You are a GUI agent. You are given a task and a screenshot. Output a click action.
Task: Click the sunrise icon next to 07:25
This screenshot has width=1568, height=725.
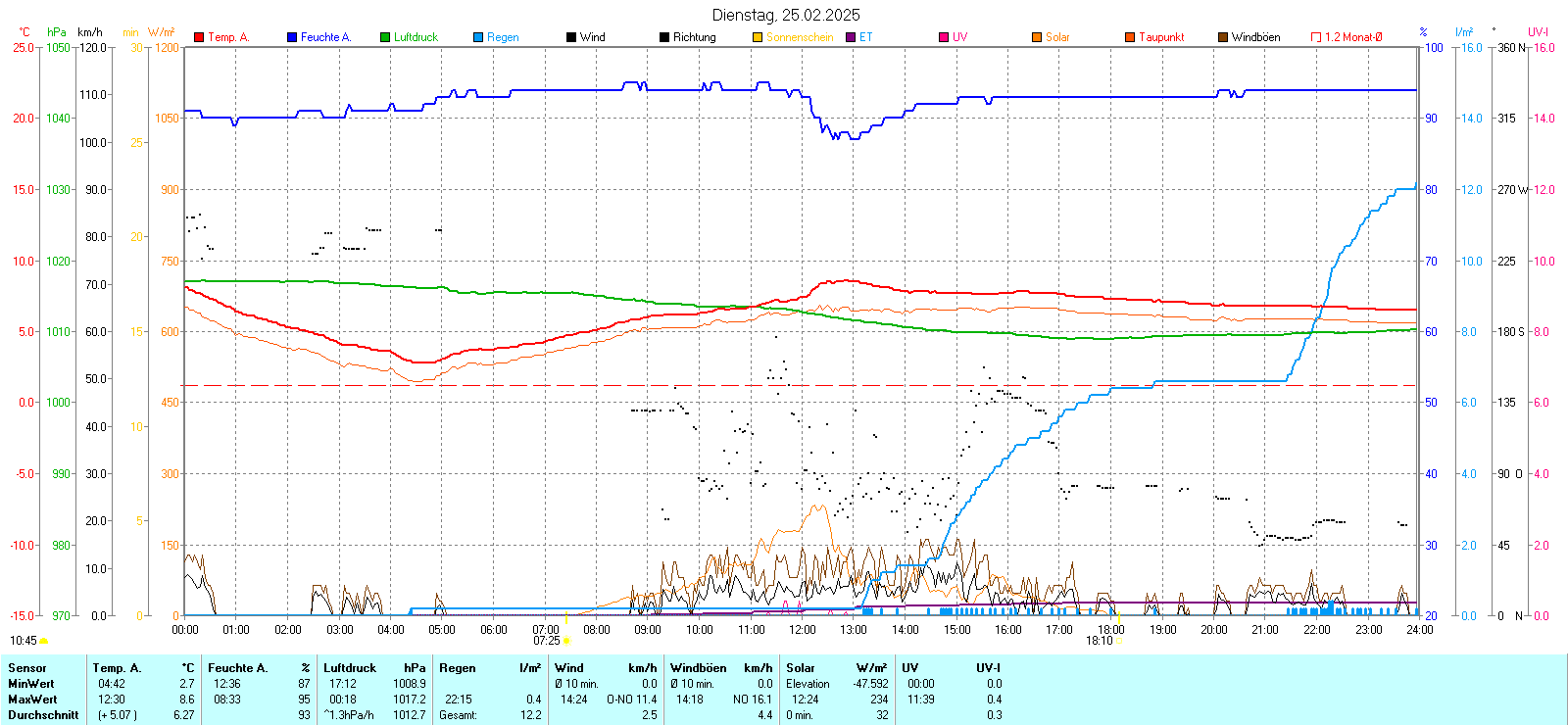click(566, 641)
